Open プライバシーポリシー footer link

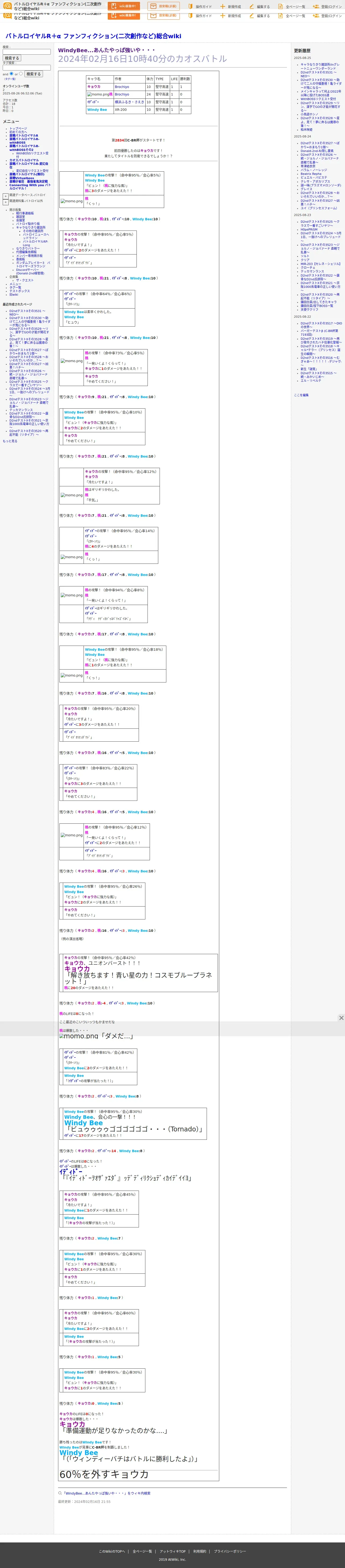click(230, 1551)
